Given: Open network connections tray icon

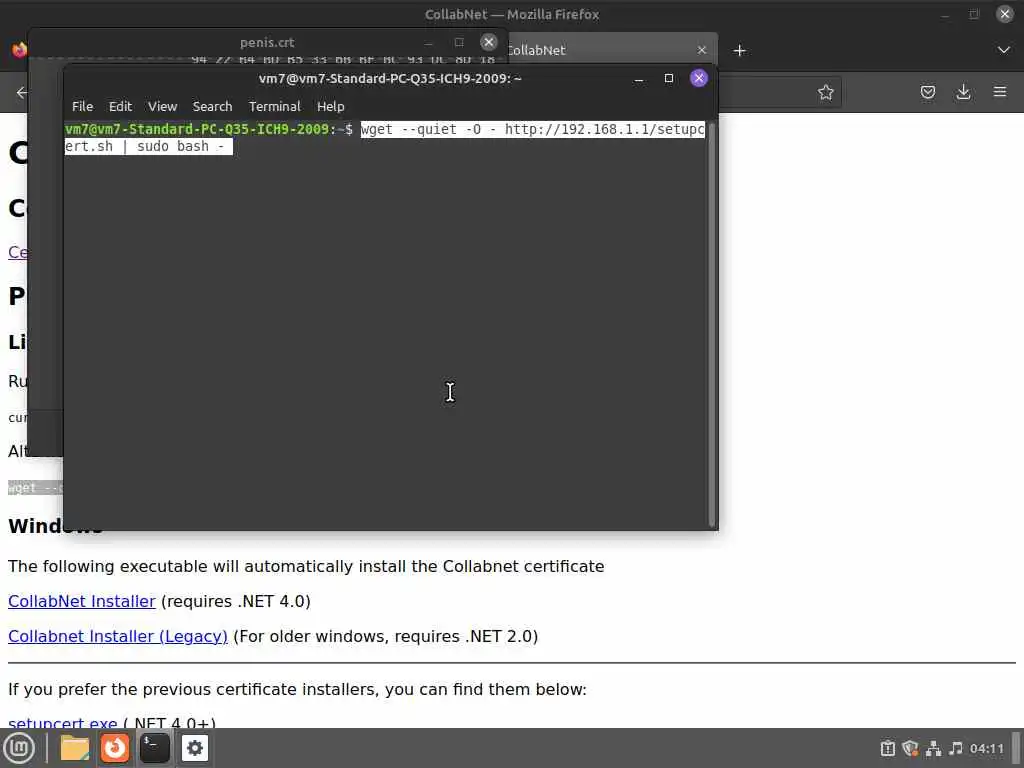Looking at the screenshot, I should 933,748.
